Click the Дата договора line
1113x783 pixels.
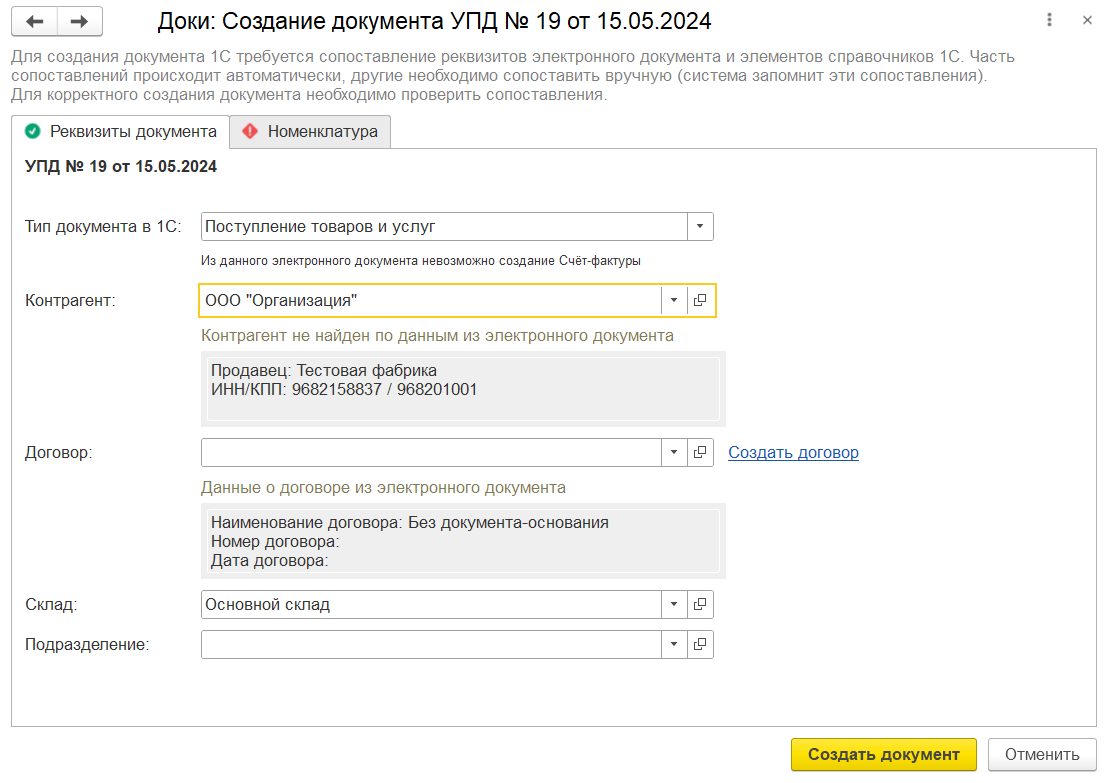[269, 561]
